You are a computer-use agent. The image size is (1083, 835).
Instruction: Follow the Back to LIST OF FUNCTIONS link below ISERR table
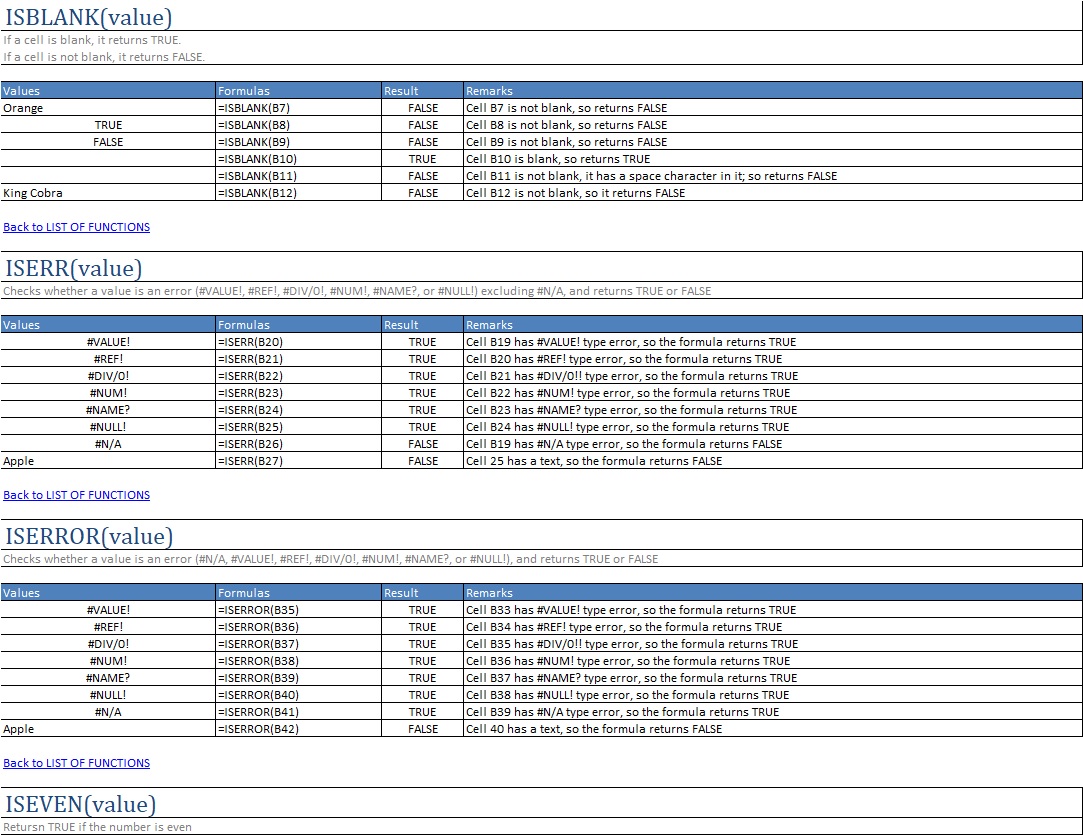(x=76, y=494)
